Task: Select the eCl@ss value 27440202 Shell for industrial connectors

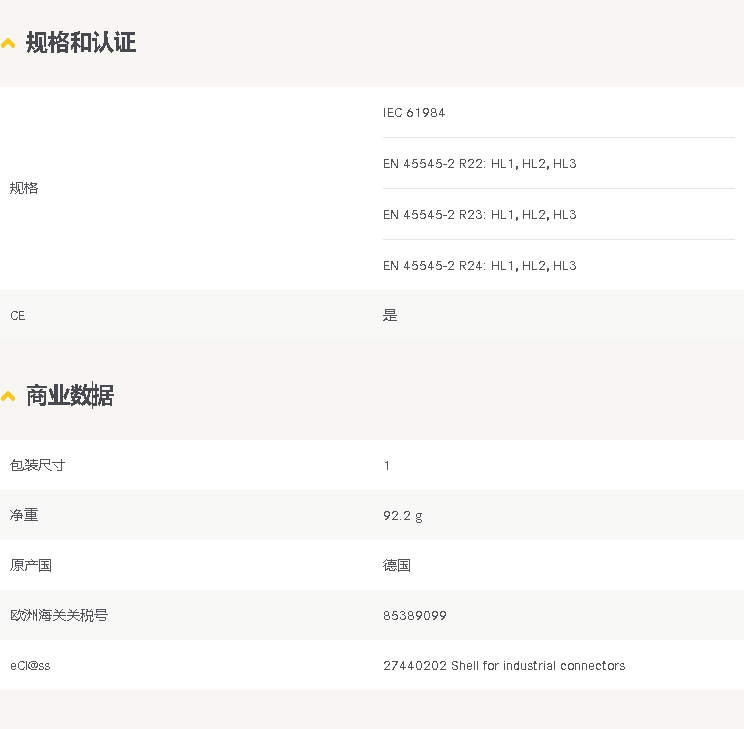Action: (x=504, y=666)
